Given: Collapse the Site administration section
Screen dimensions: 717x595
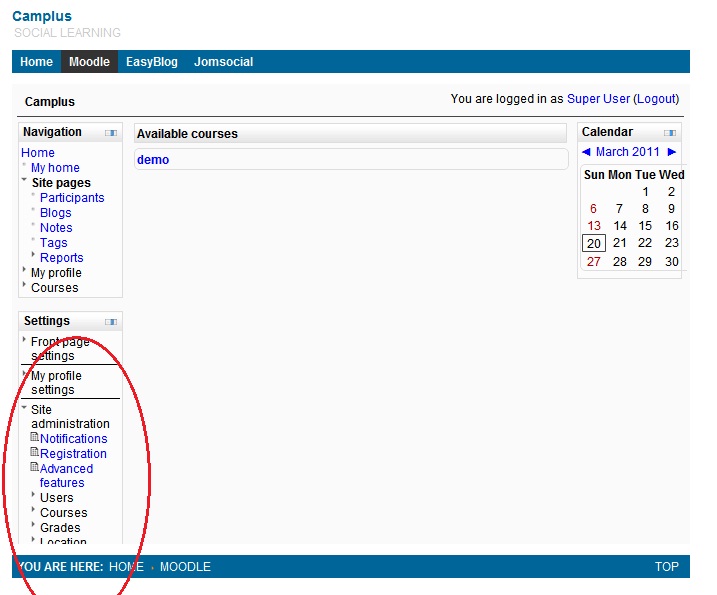Looking at the screenshot, I should (25, 408).
